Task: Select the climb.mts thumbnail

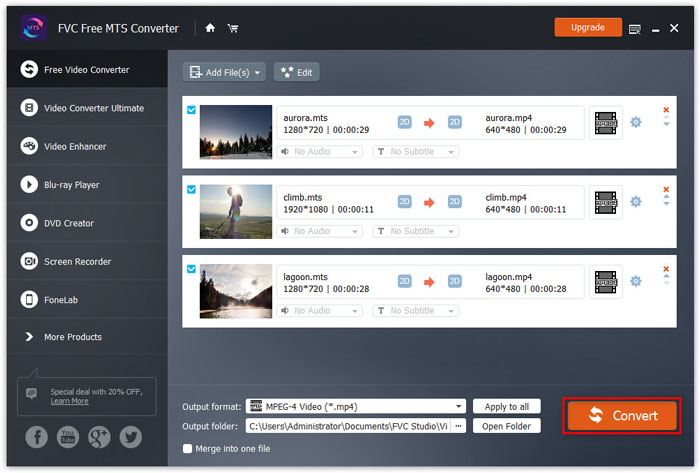Action: tap(236, 212)
